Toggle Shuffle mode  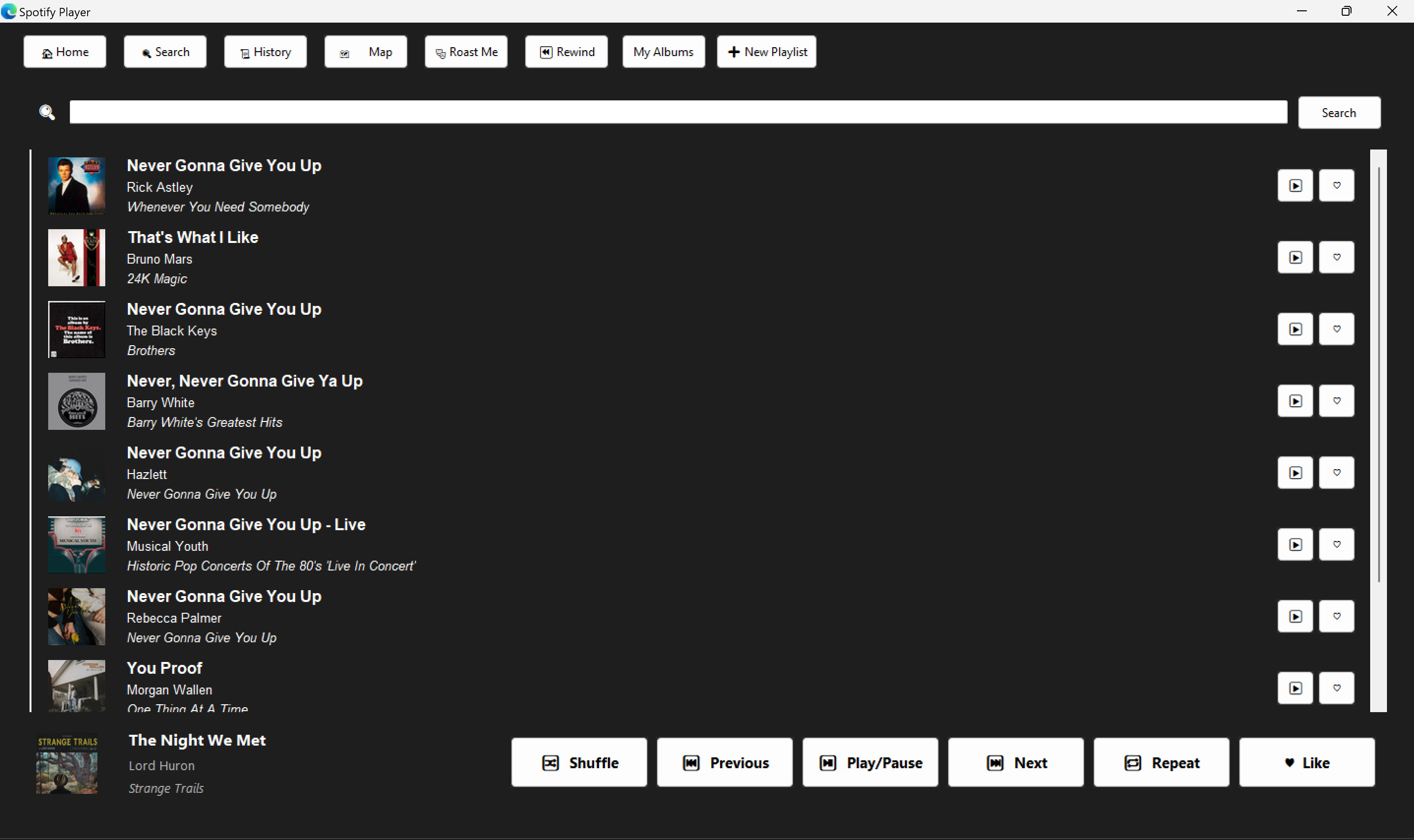578,762
